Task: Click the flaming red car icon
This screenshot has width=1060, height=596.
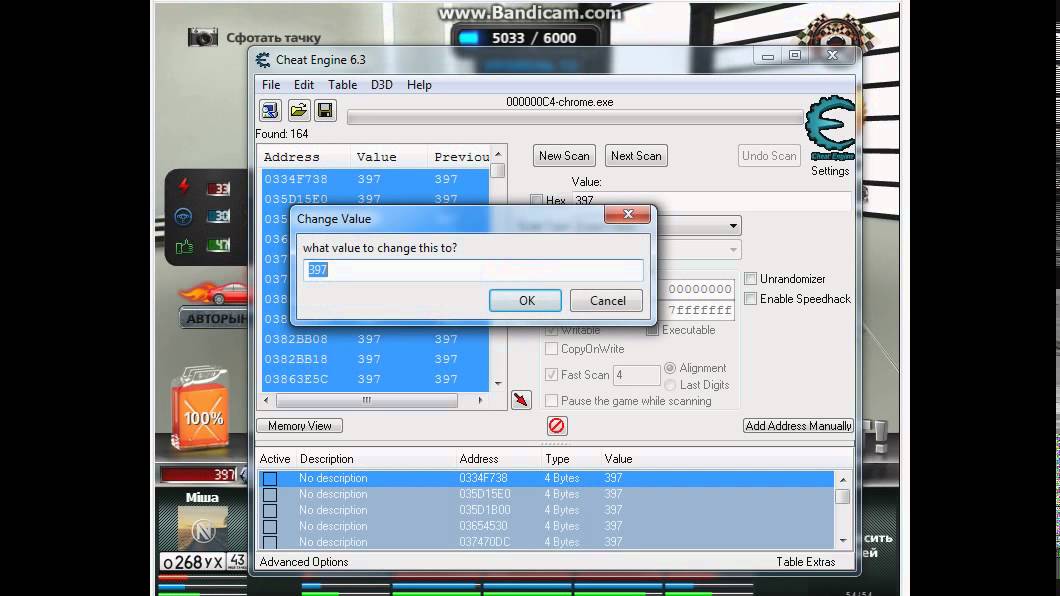Action: (215, 293)
